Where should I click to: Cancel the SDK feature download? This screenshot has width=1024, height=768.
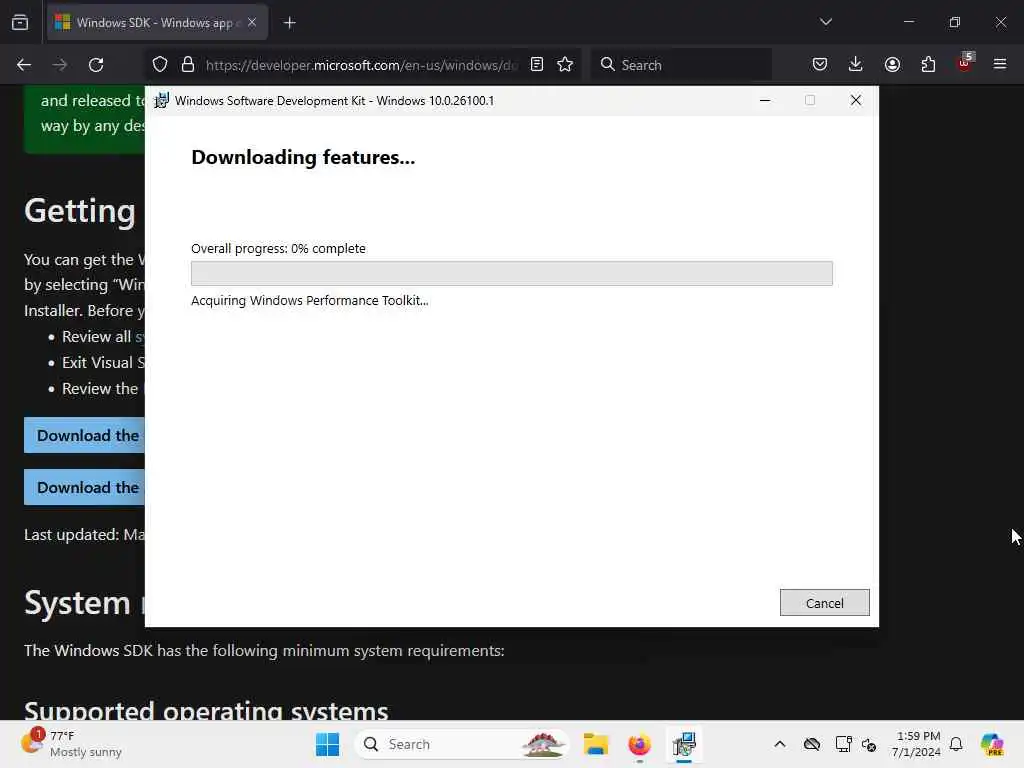tap(824, 603)
